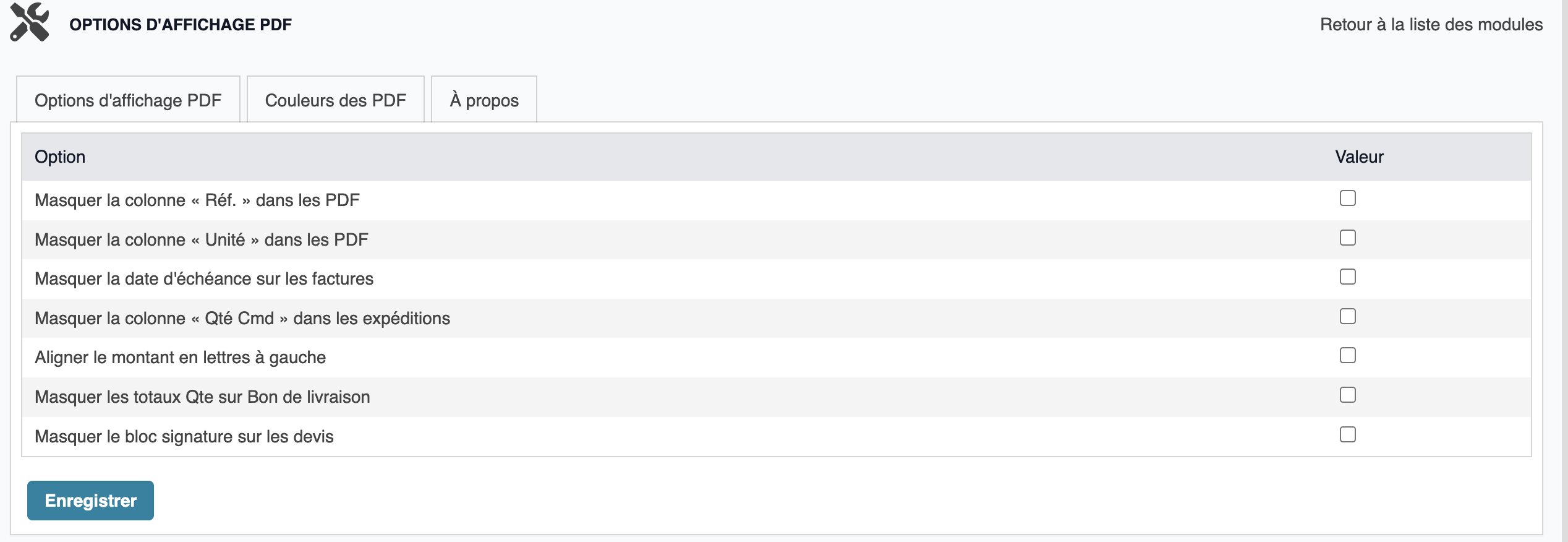Tick the Qté Cmd column hide checkbox
Viewport: 1568px width, 542px height.
click(1348, 316)
